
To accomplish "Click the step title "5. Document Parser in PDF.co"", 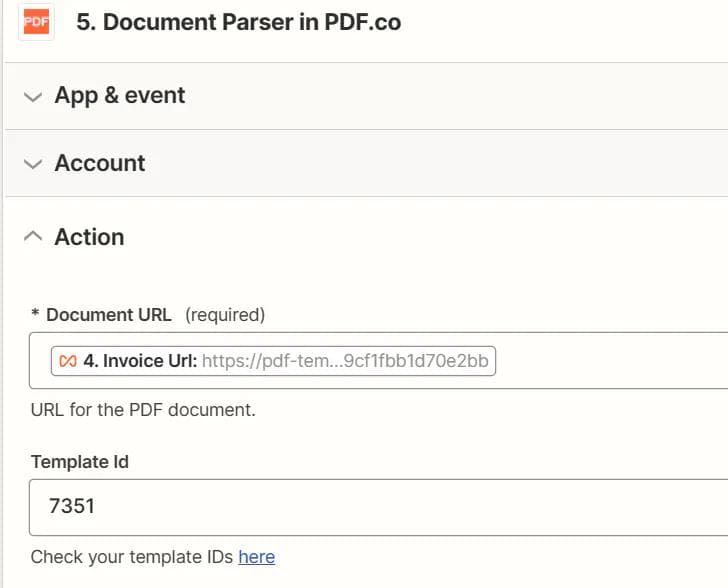I will pyautogui.click(x=239, y=22).
